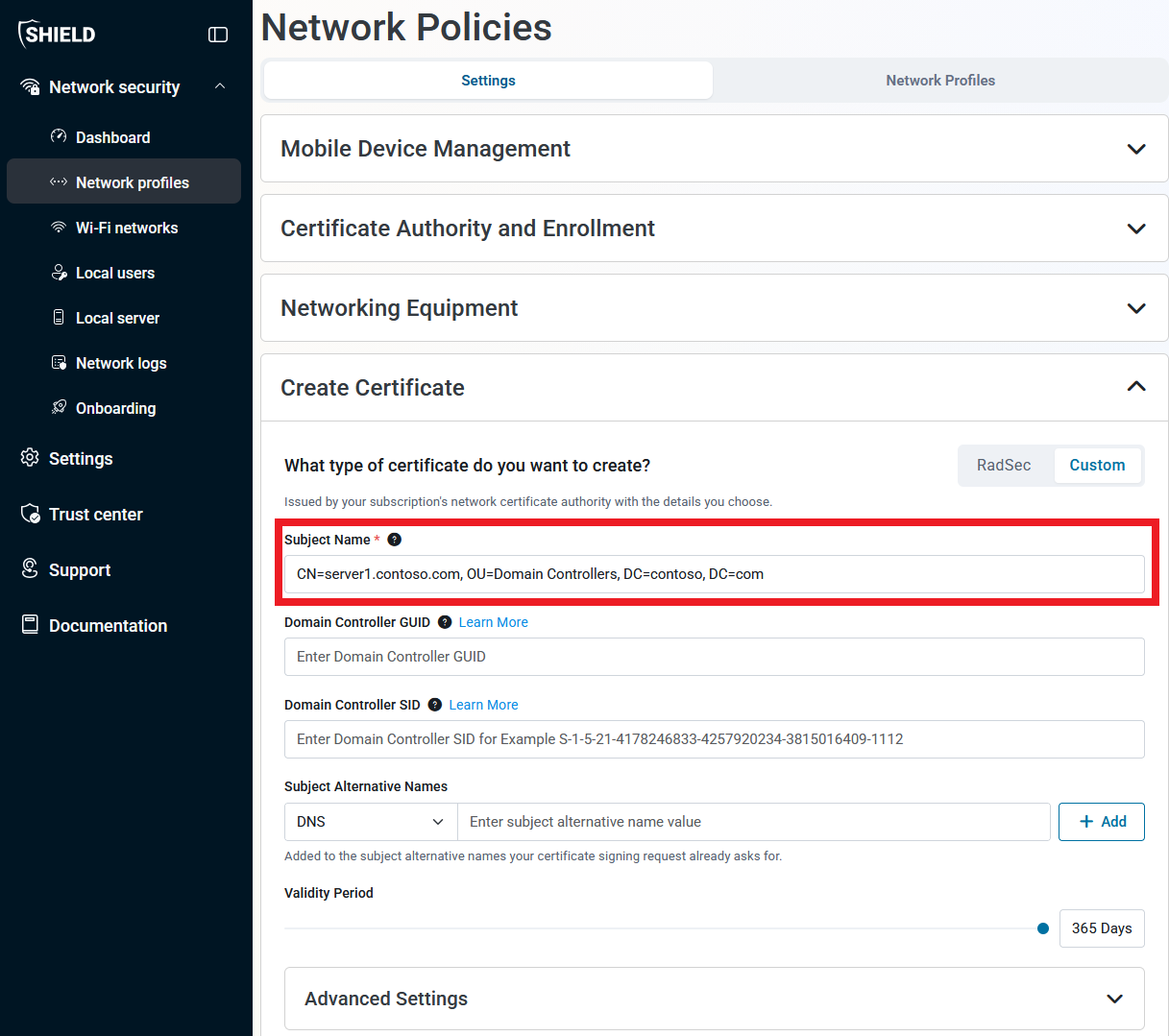
Task: Click the Dashboard gauge icon
Action: click(x=59, y=136)
